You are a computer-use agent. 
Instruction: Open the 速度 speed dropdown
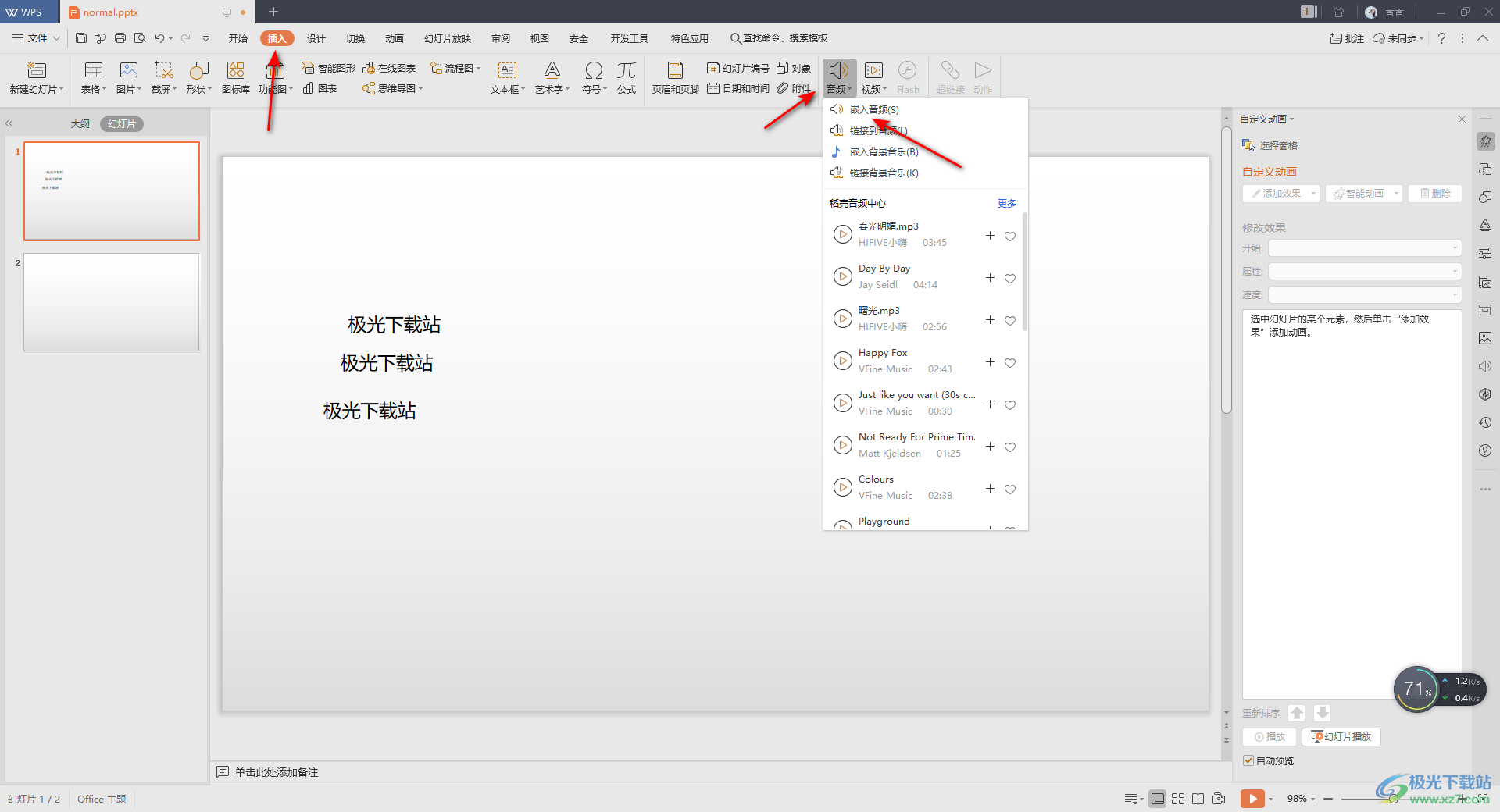1364,295
